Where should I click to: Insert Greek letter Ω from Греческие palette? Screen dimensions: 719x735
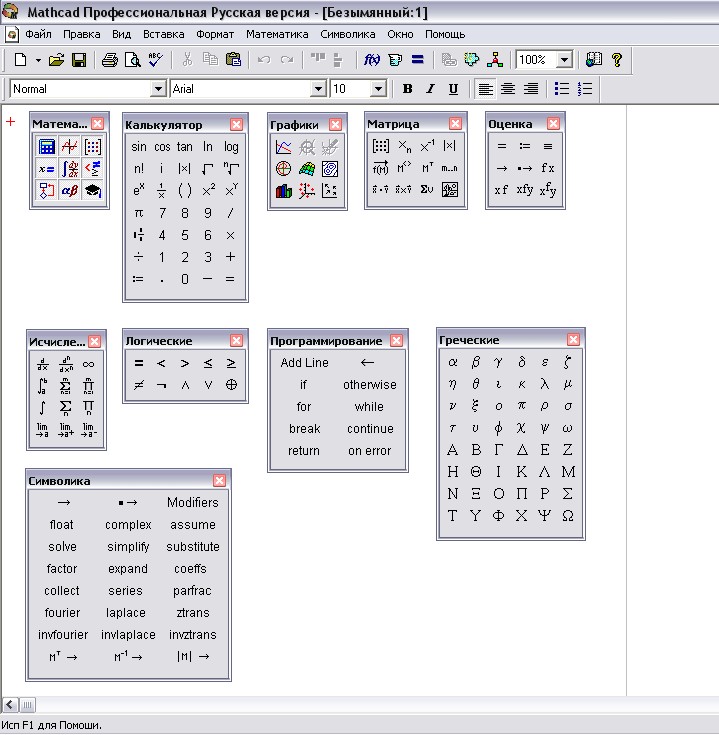click(x=568, y=516)
